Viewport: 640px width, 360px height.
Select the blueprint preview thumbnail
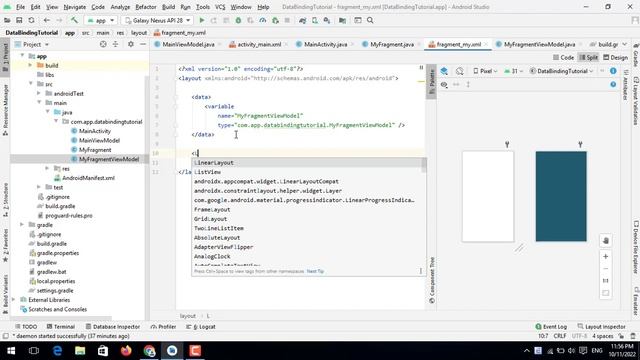click(x=561, y=196)
